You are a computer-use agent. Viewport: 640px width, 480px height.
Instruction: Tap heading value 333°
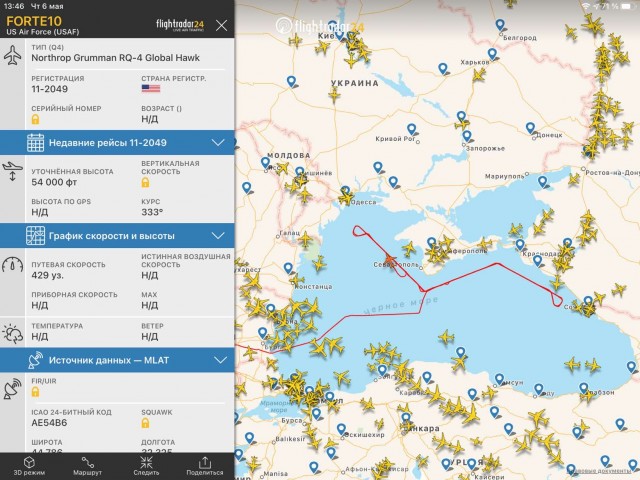point(152,212)
